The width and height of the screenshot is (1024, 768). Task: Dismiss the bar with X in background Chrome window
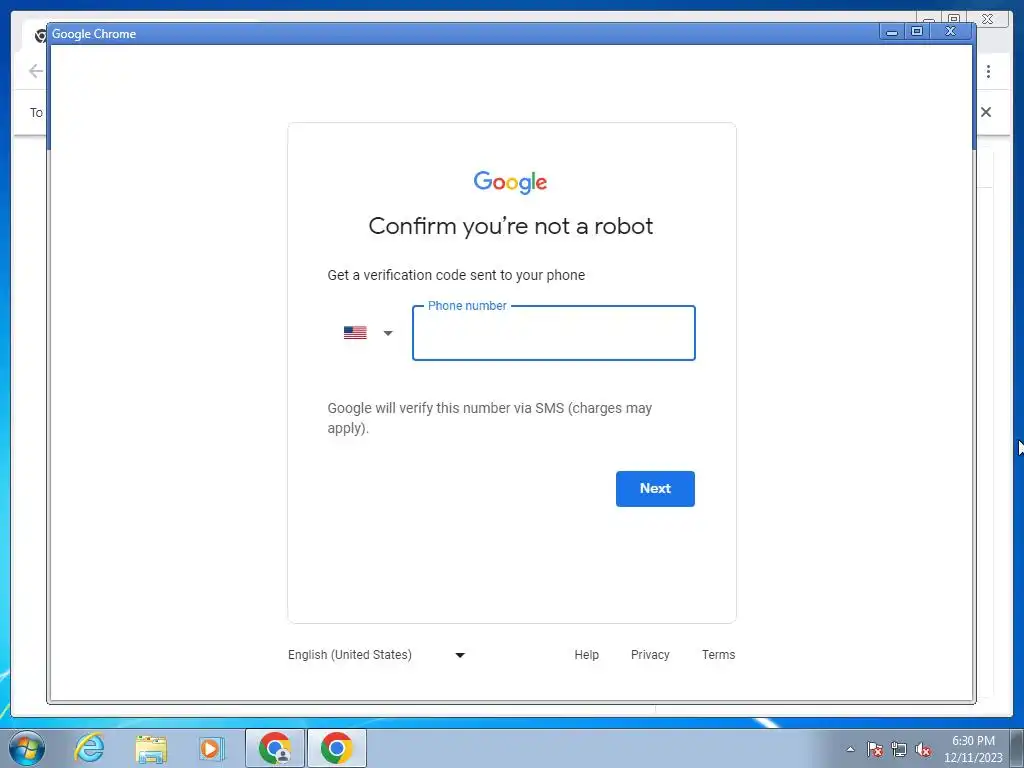click(986, 112)
